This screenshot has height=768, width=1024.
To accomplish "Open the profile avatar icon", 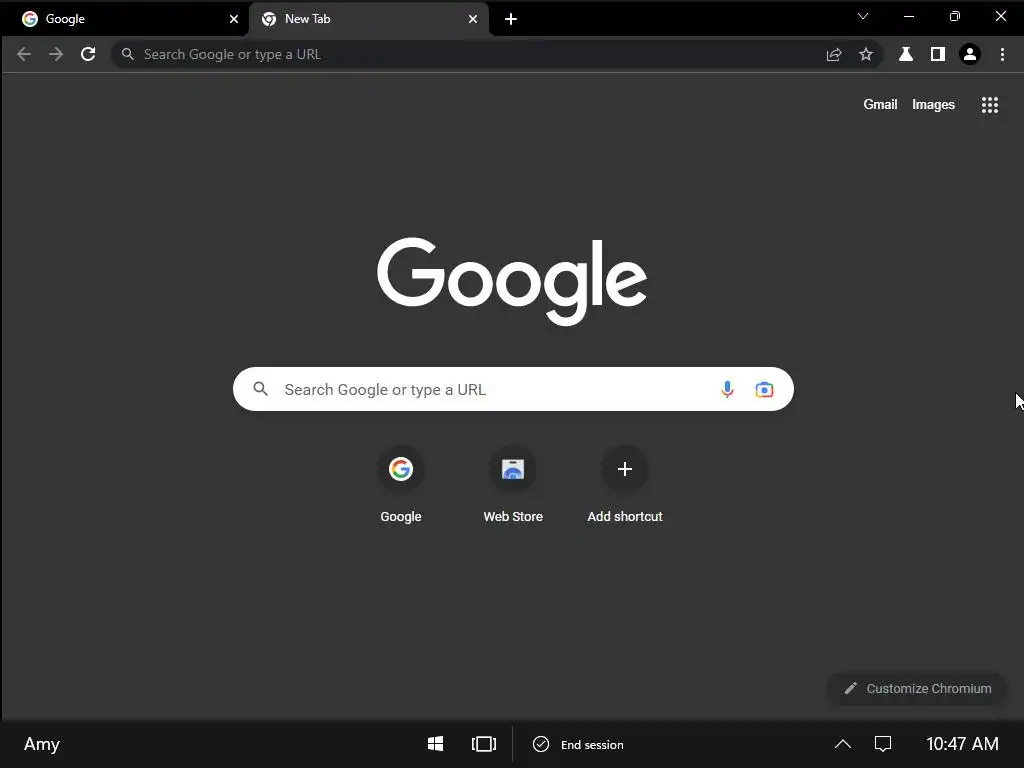I will point(970,54).
